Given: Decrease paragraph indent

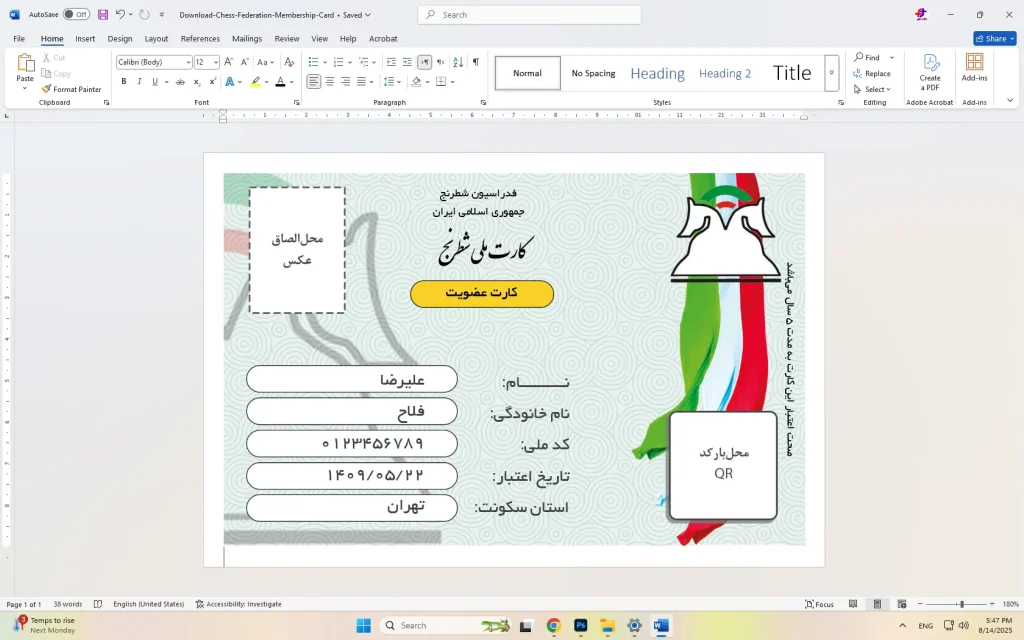Looking at the screenshot, I should (391, 62).
